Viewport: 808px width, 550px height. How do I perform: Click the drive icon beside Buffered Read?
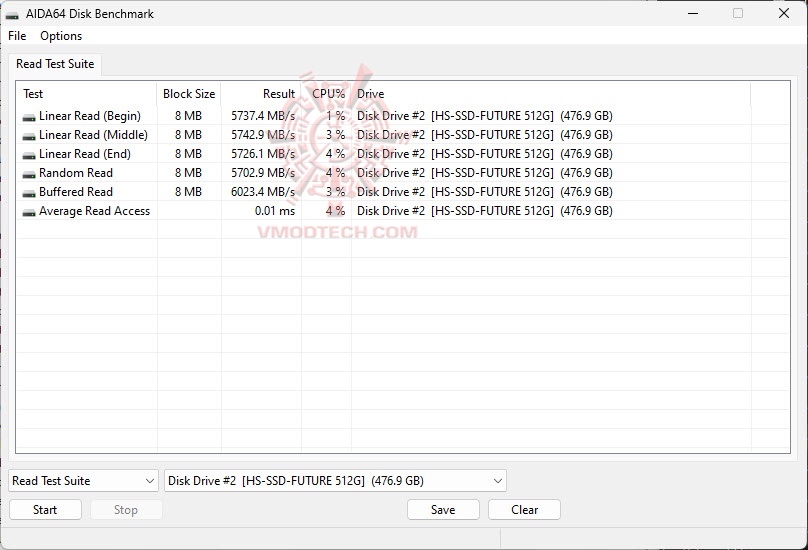click(29, 194)
